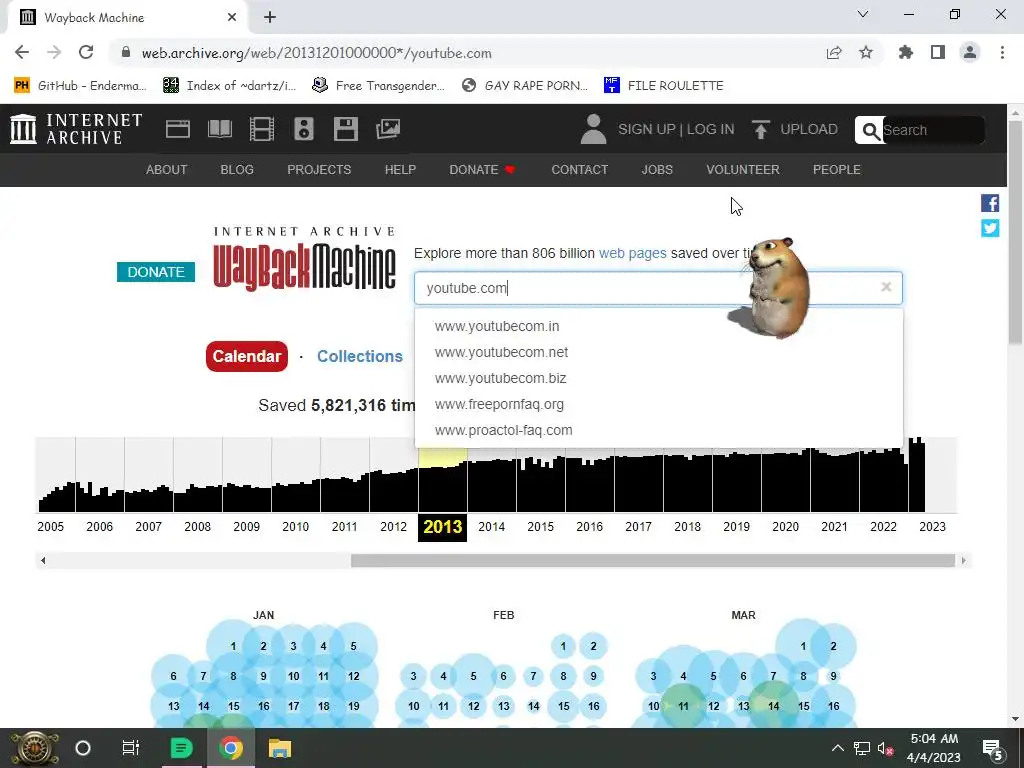Viewport: 1024px width, 768px height.
Task: Open the Internet Archive home logo
Action: click(76, 129)
